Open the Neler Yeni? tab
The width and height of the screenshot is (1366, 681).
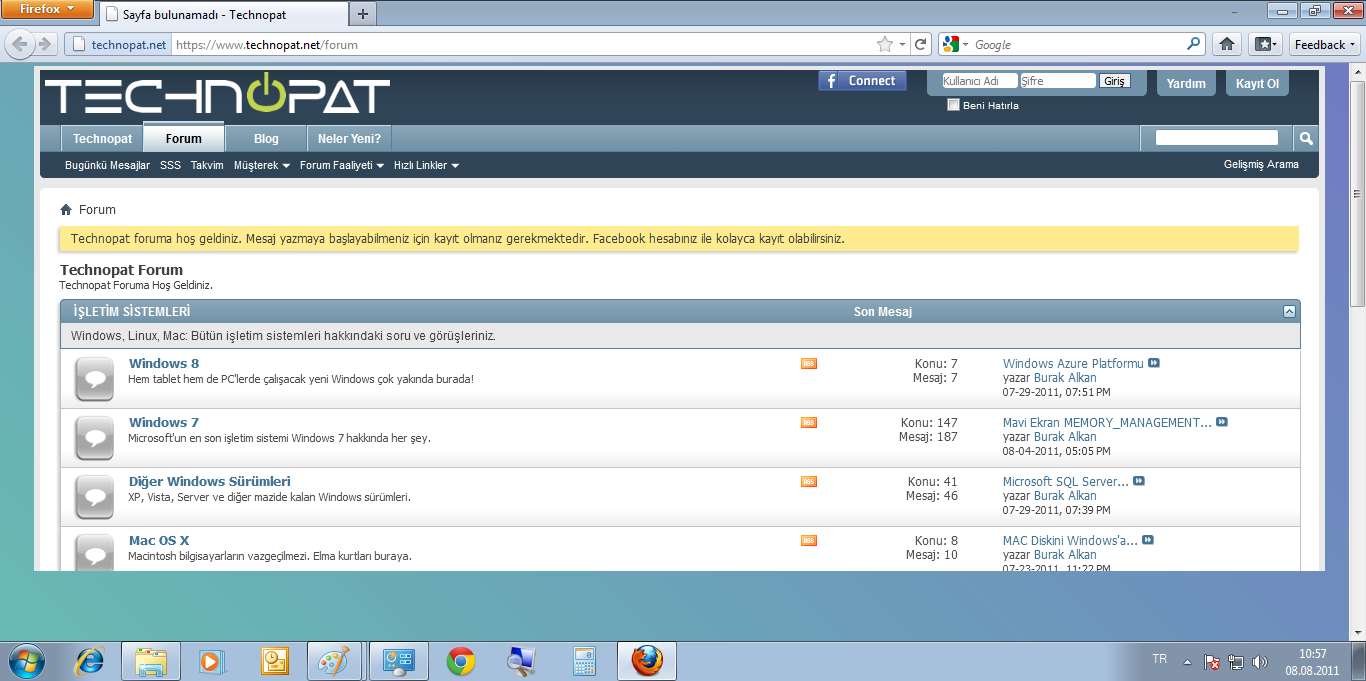349,139
